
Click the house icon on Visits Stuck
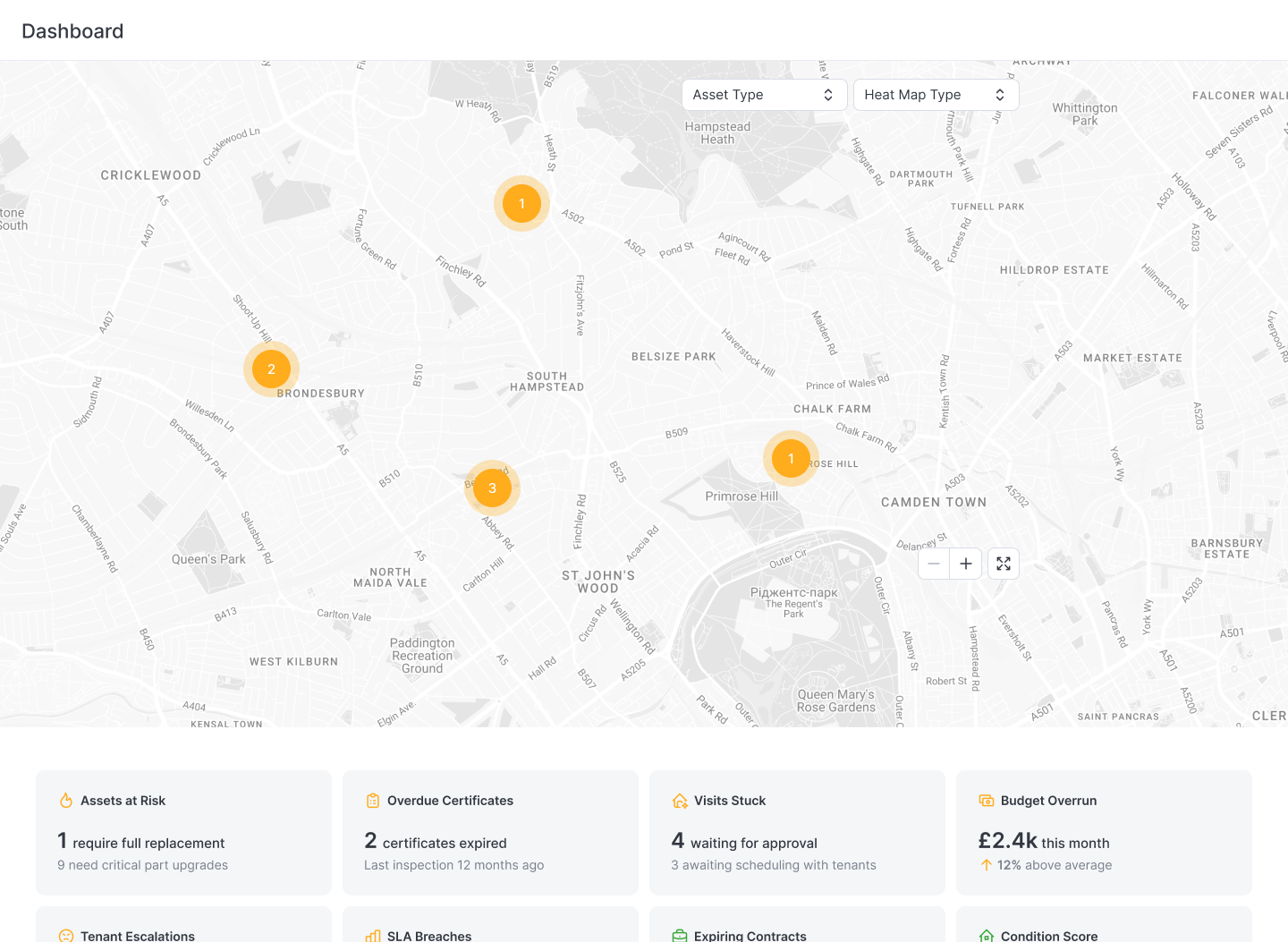click(680, 801)
